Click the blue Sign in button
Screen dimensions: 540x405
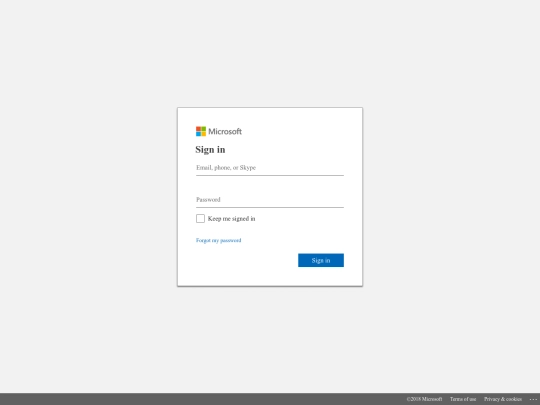pos(321,260)
